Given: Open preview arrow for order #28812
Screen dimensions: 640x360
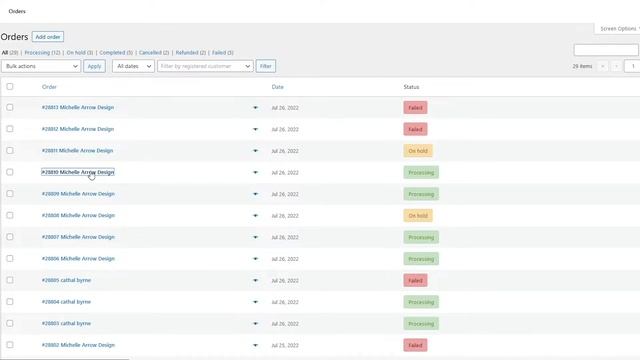Looking at the screenshot, I should (x=255, y=129).
